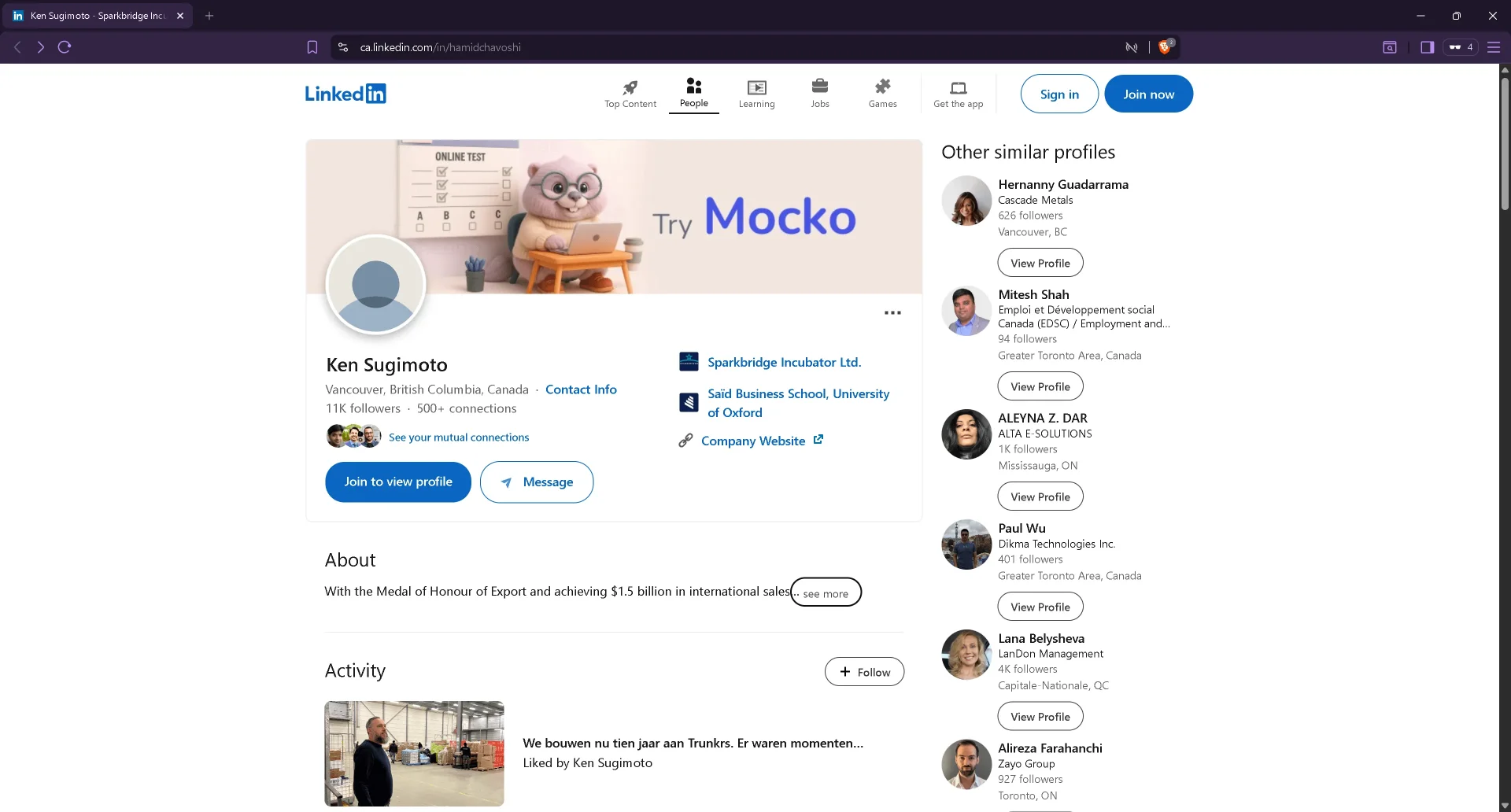Open Saïd Business School link
Image resolution: width=1511 pixels, height=812 pixels.
pos(798,403)
